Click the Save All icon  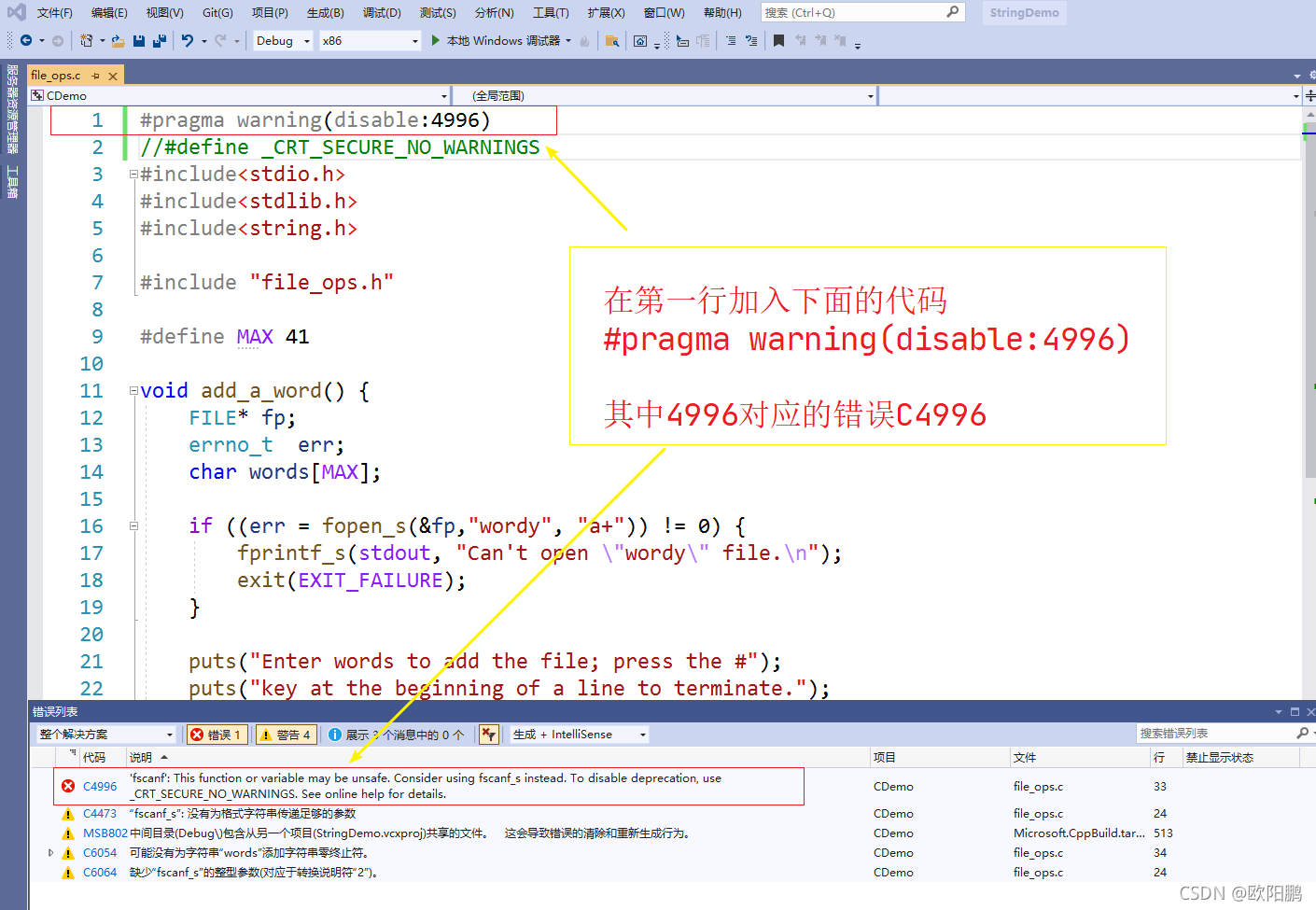(x=160, y=40)
